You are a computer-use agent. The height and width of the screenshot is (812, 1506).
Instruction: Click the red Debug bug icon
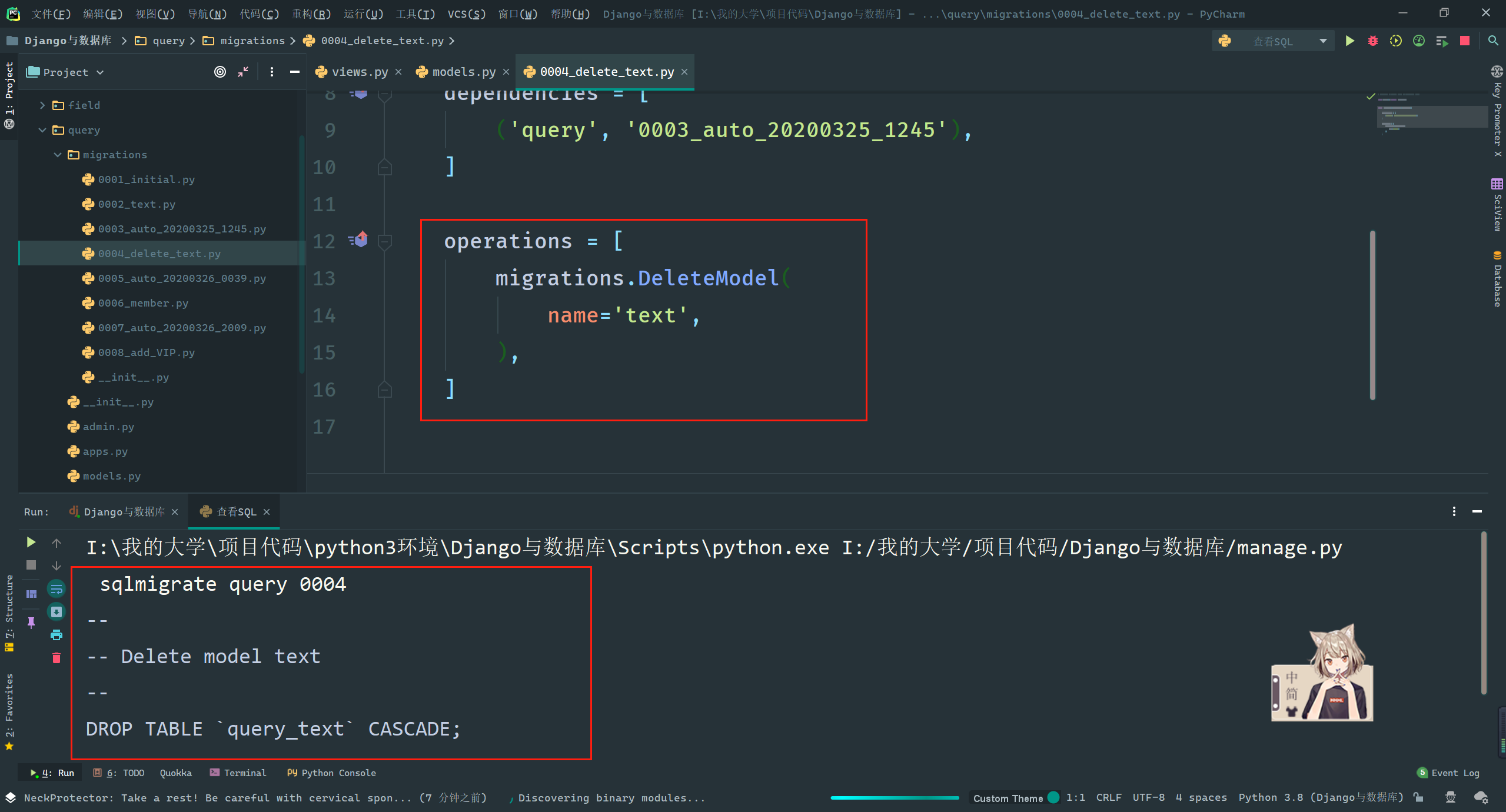[1372, 41]
